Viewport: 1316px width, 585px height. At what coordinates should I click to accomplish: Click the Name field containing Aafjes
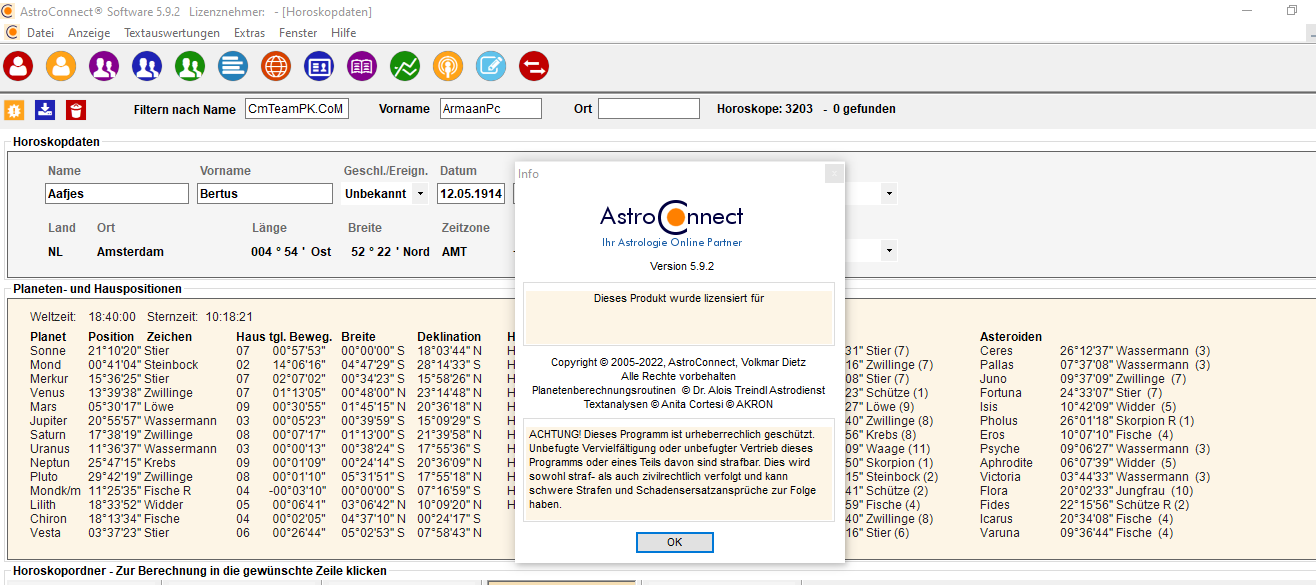click(x=117, y=193)
